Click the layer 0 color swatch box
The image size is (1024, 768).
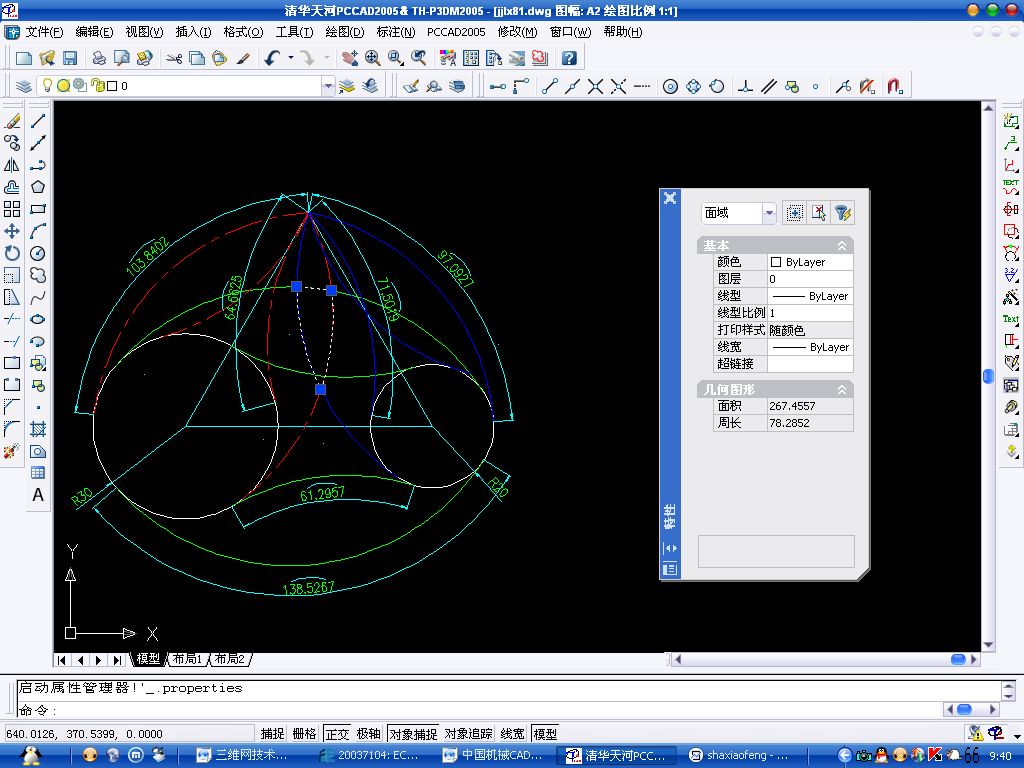[x=112, y=86]
